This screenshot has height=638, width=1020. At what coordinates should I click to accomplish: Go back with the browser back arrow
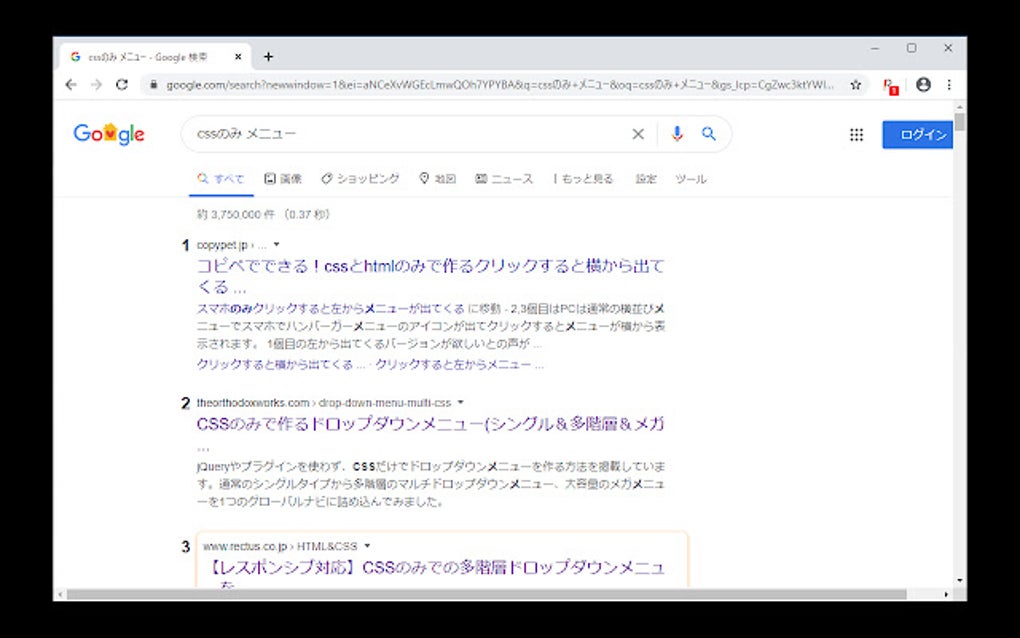pyautogui.click(x=71, y=85)
